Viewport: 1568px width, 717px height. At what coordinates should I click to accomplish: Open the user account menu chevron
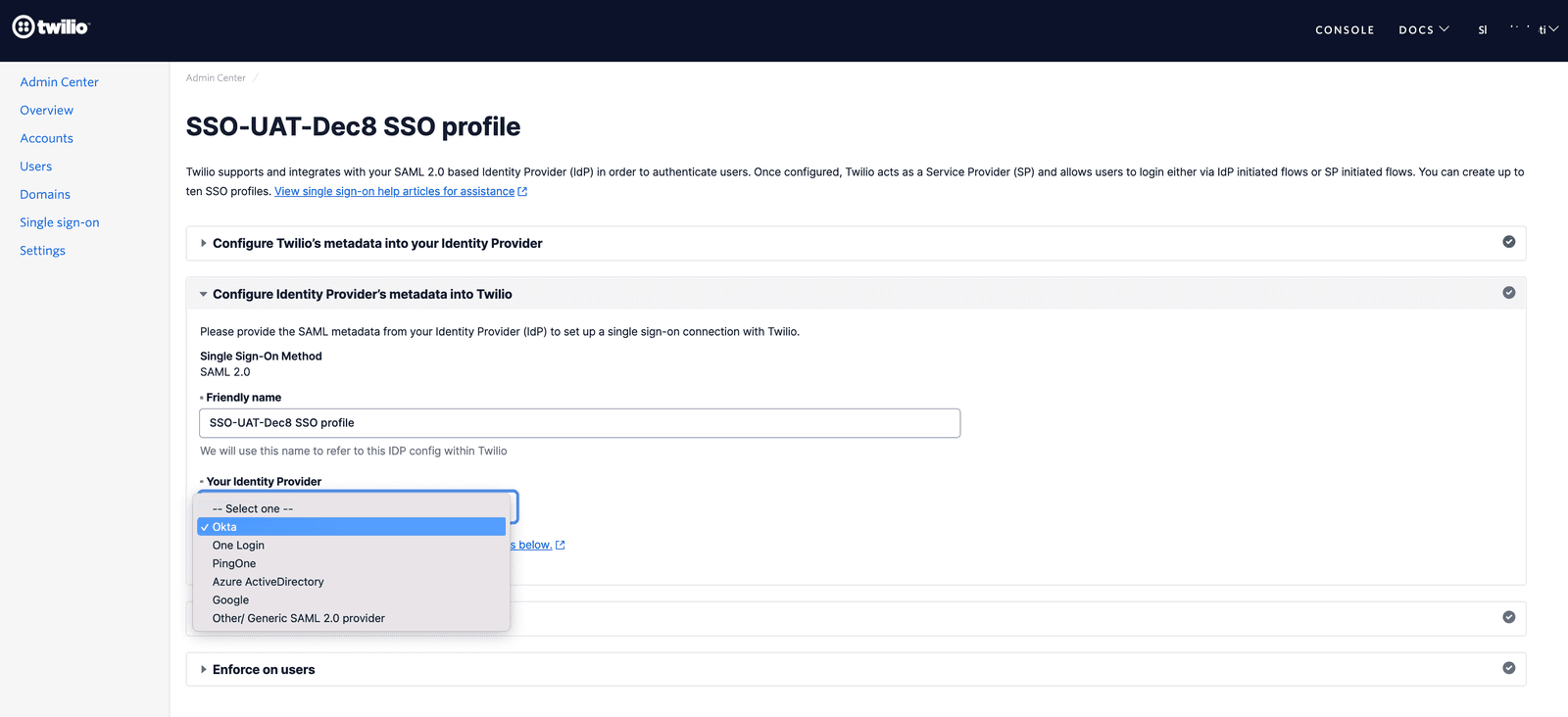(1552, 29)
